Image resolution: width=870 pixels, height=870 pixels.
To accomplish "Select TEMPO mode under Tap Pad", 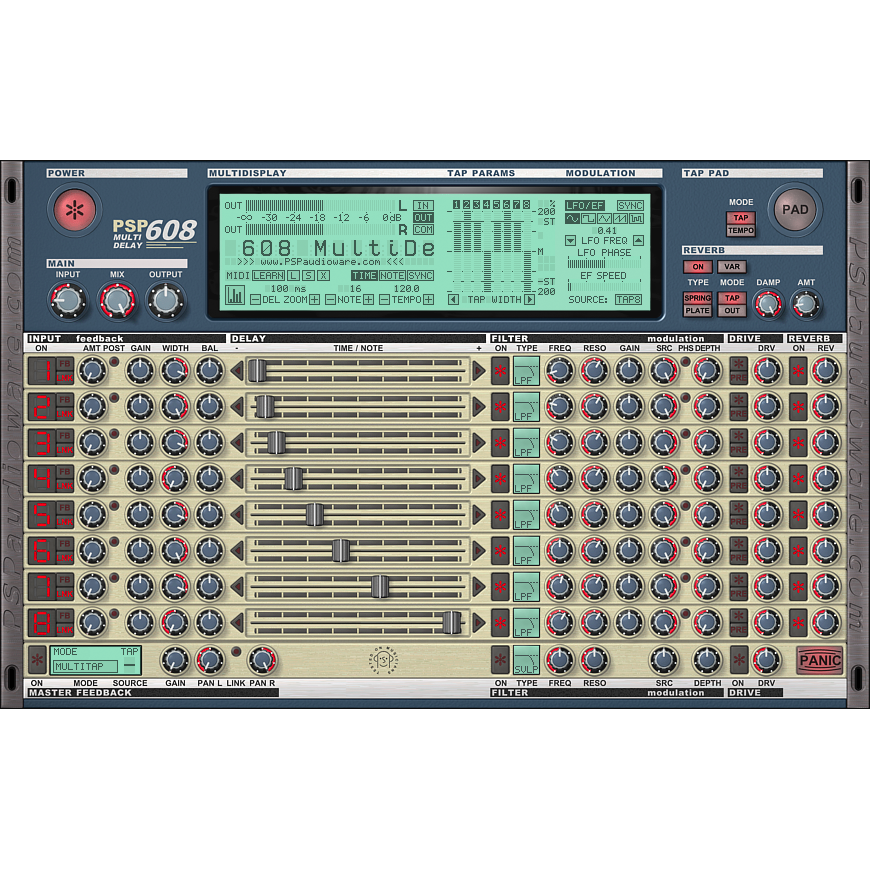I will (741, 230).
